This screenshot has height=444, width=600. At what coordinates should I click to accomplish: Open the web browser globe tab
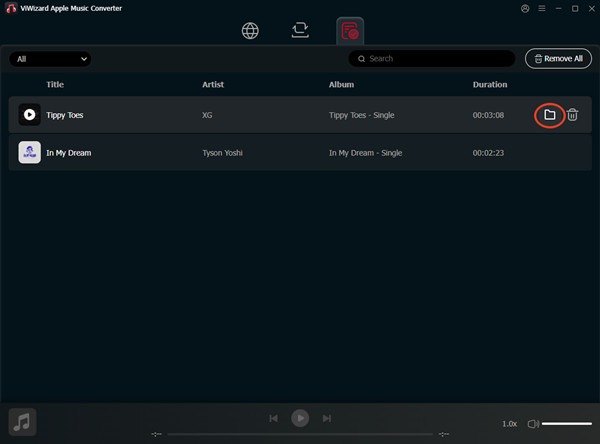click(250, 31)
